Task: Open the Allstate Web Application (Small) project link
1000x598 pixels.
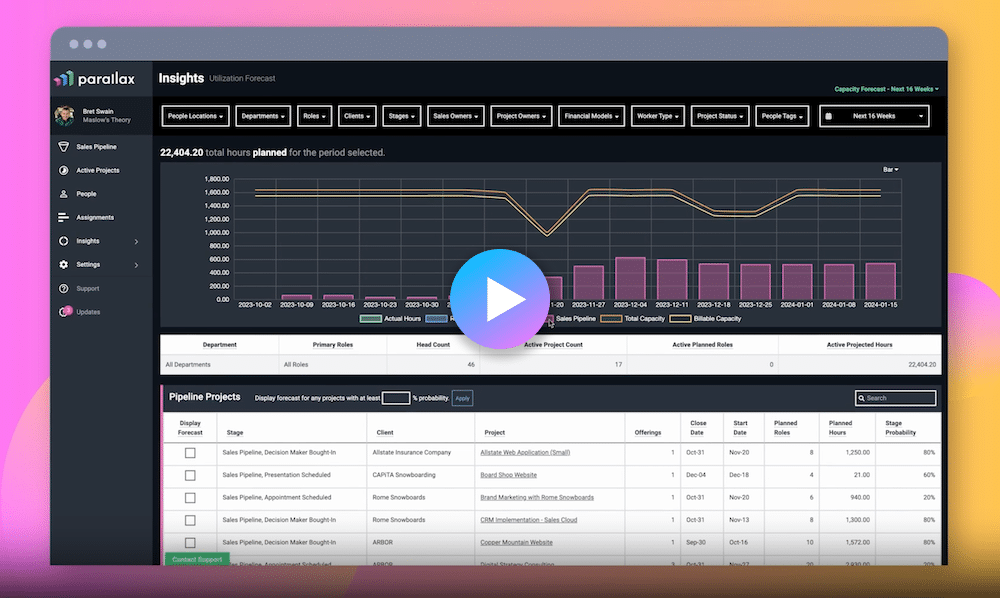Action: click(x=525, y=453)
